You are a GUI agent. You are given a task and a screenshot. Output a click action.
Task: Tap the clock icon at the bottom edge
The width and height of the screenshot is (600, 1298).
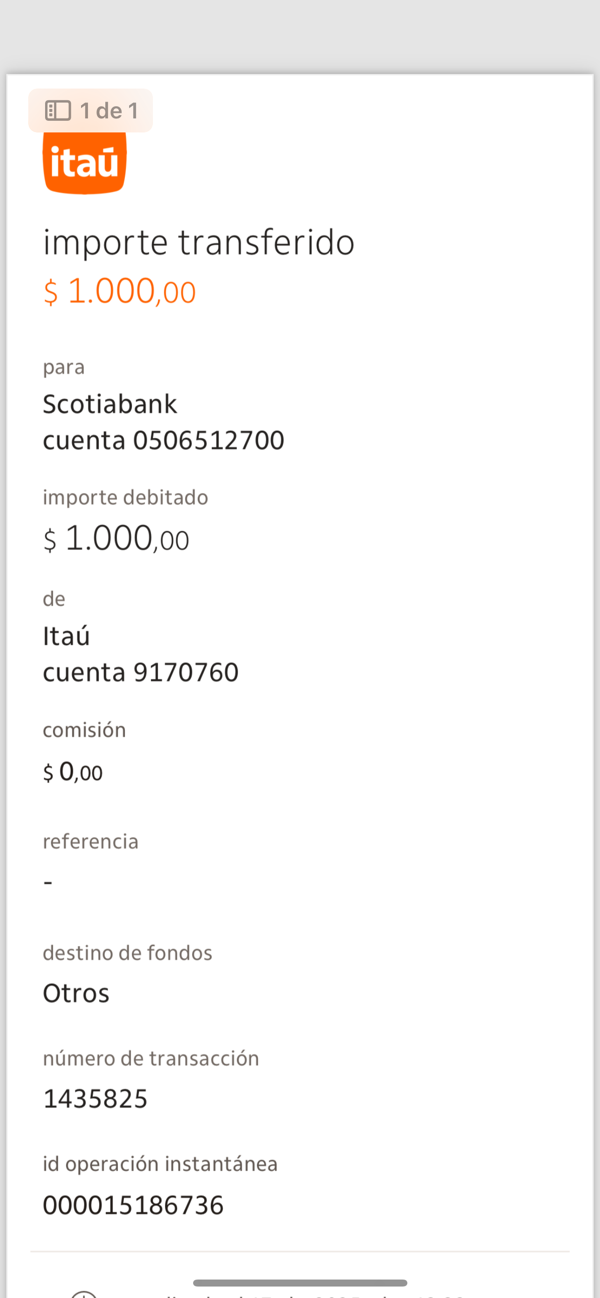point(84,1294)
